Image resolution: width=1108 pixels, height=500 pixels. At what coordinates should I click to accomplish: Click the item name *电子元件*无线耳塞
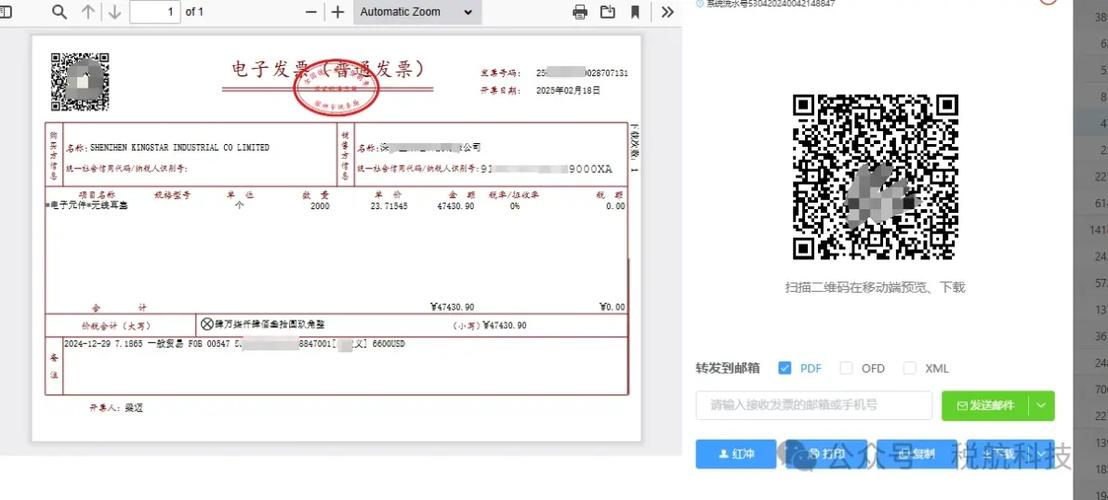(88, 206)
